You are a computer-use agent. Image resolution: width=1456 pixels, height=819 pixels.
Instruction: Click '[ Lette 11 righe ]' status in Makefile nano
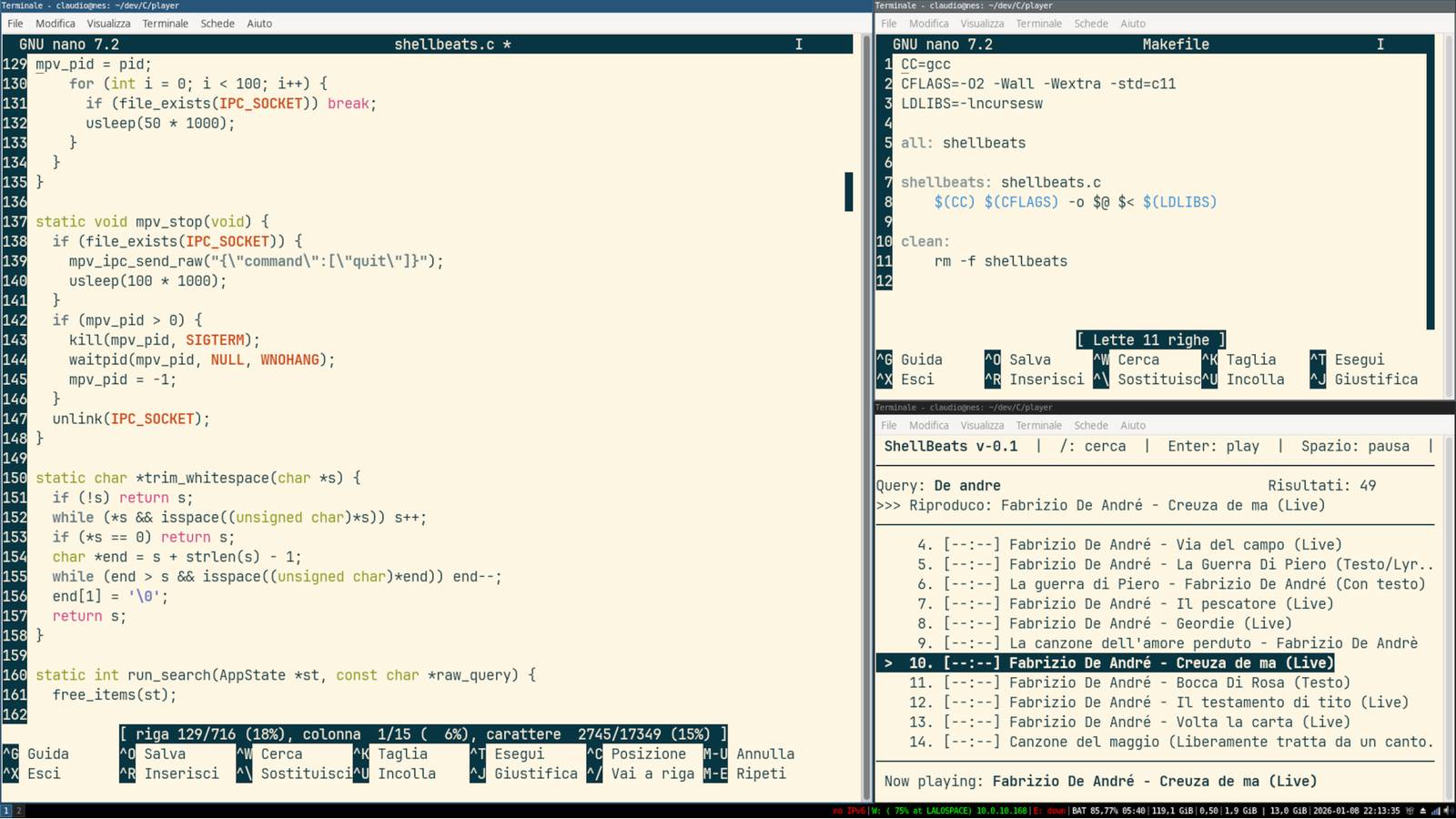1151,340
